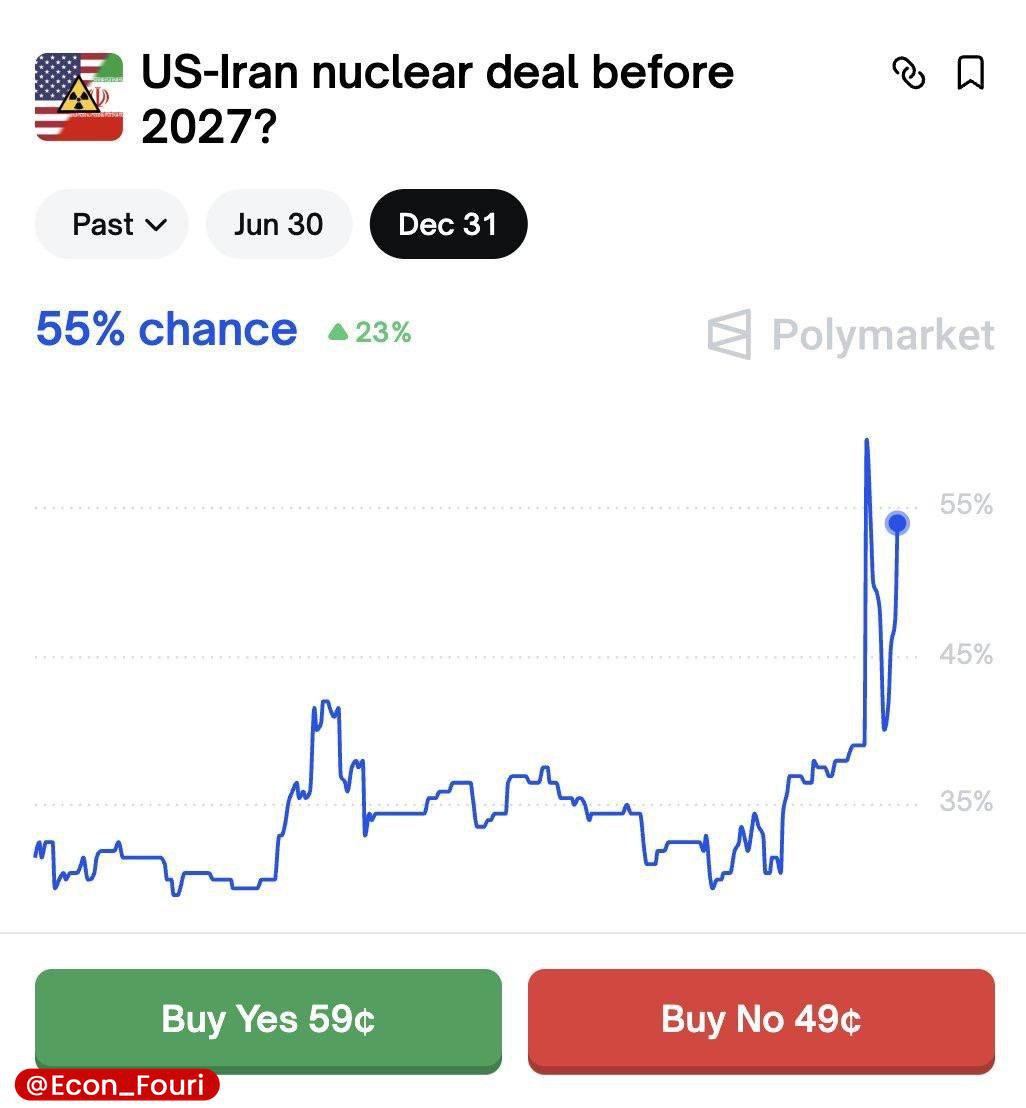Click the 45% axis label
Viewport: 1026px width, 1108px height.
966,655
